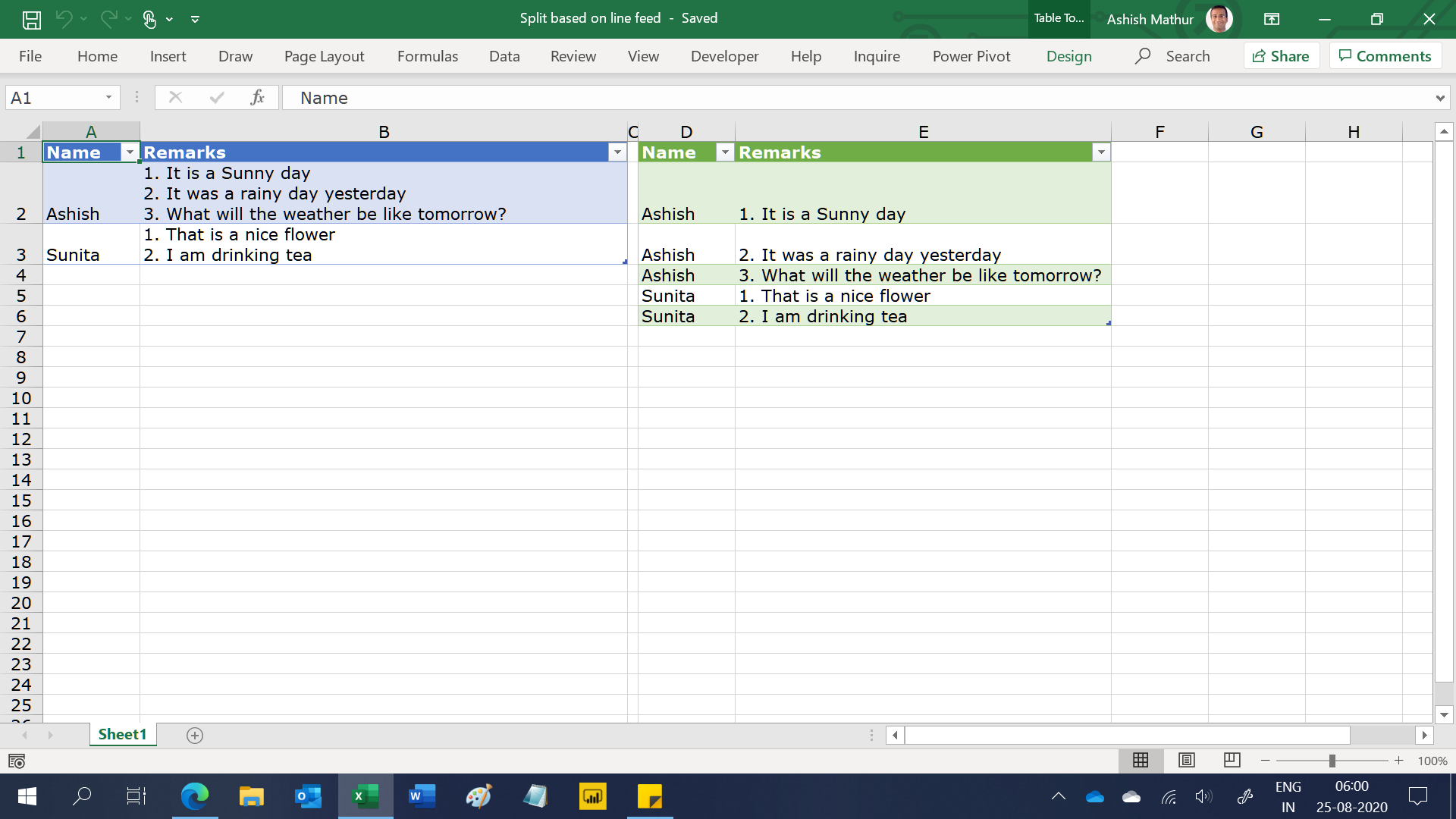This screenshot has height=819, width=1456.
Task: Toggle the View ribbon tab options
Action: coord(643,56)
